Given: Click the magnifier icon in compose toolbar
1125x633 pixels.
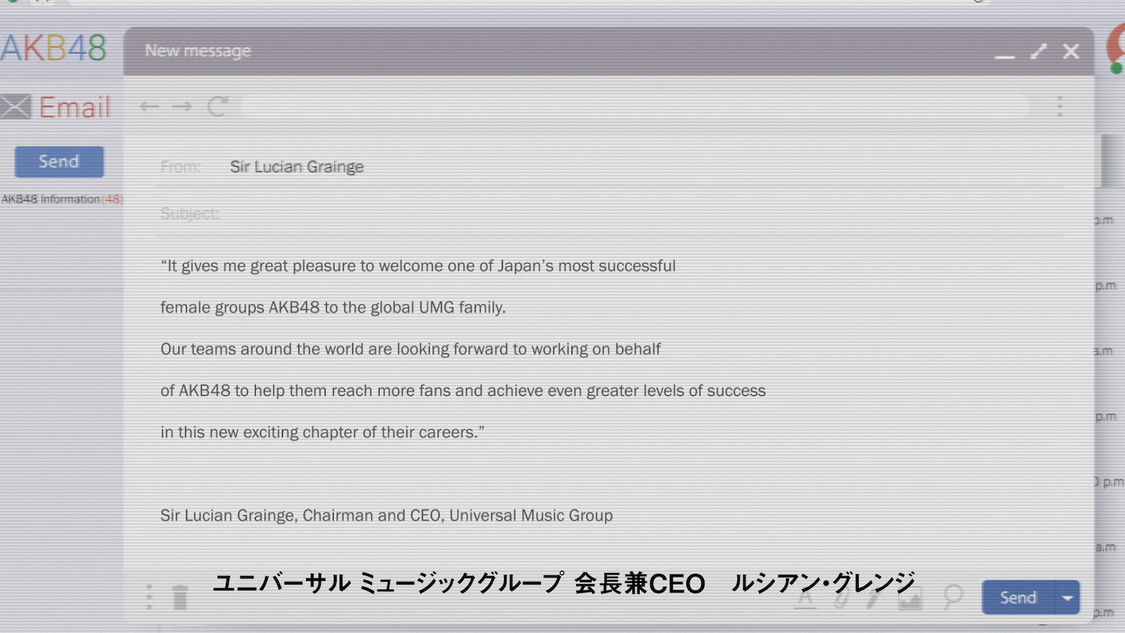Looking at the screenshot, I should (953, 597).
